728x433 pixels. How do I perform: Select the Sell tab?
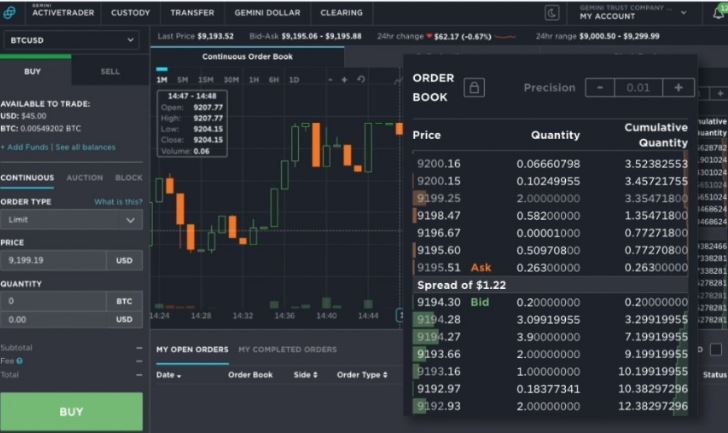[x=110, y=71]
